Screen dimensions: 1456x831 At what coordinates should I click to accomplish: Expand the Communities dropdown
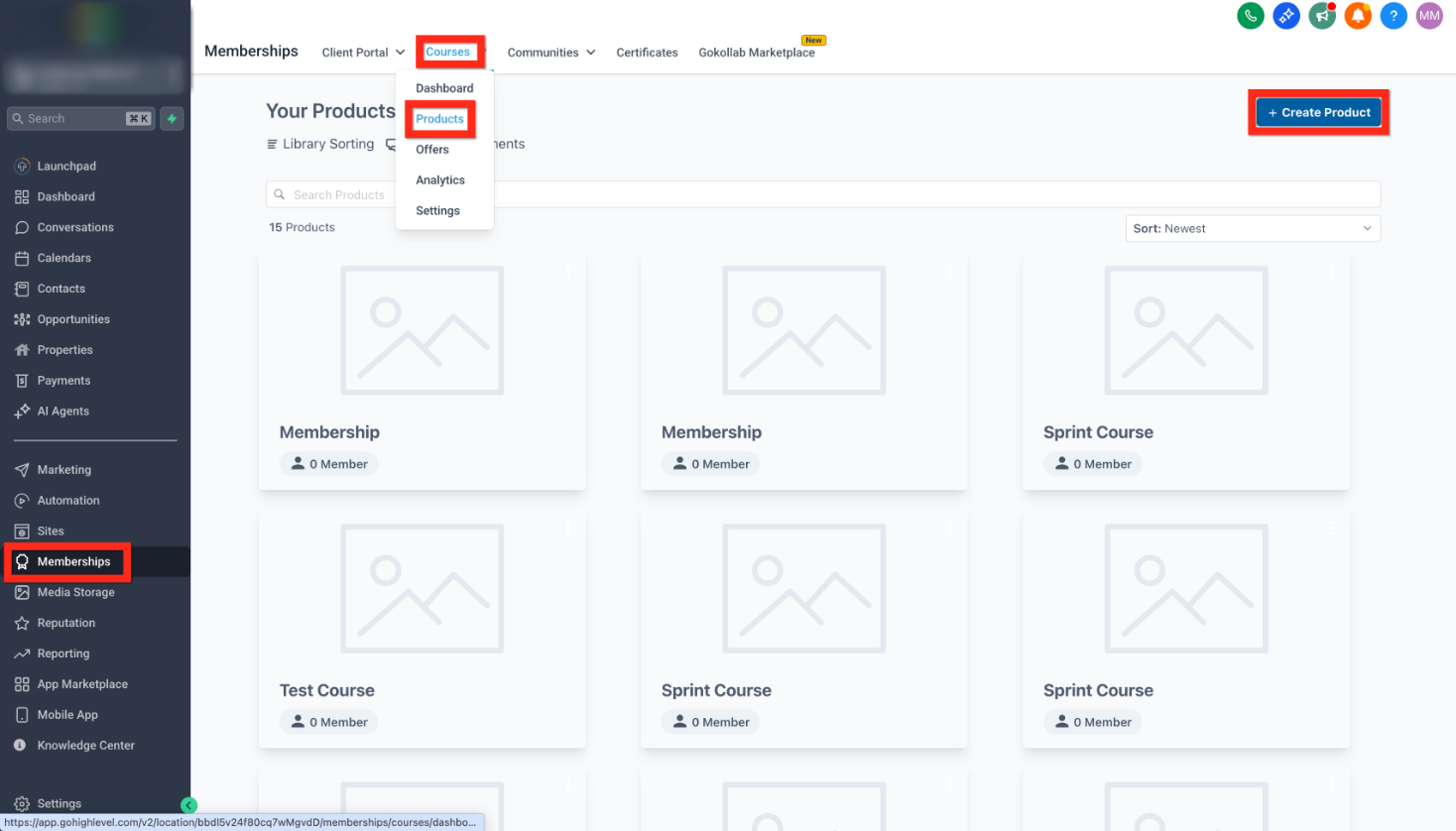pyautogui.click(x=551, y=53)
